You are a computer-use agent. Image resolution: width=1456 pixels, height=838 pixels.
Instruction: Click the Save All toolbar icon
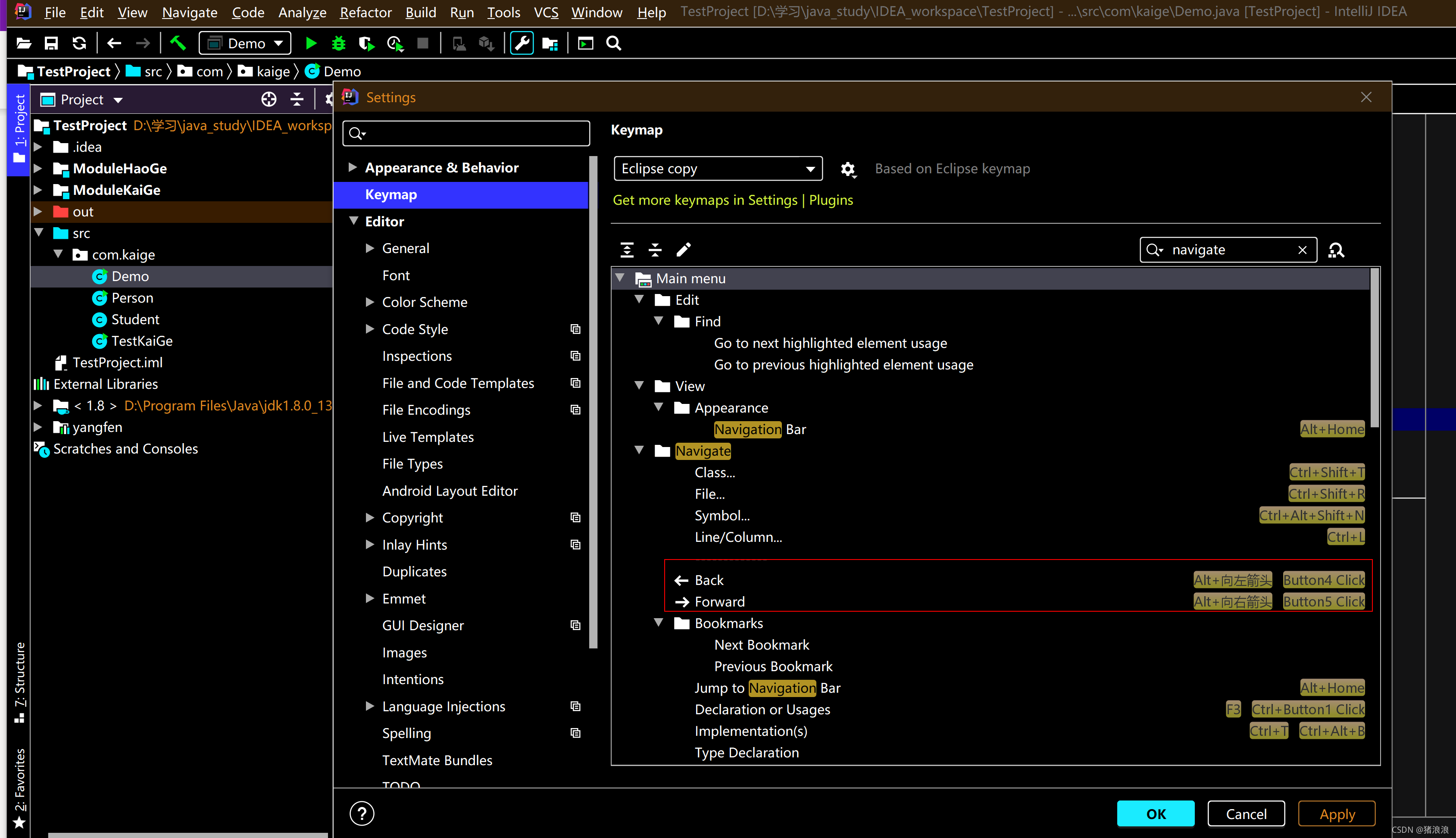coord(51,43)
